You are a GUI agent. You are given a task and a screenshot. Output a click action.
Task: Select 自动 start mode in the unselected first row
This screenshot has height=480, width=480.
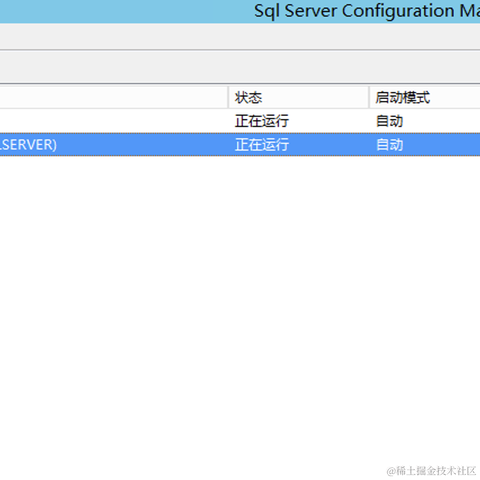389,121
